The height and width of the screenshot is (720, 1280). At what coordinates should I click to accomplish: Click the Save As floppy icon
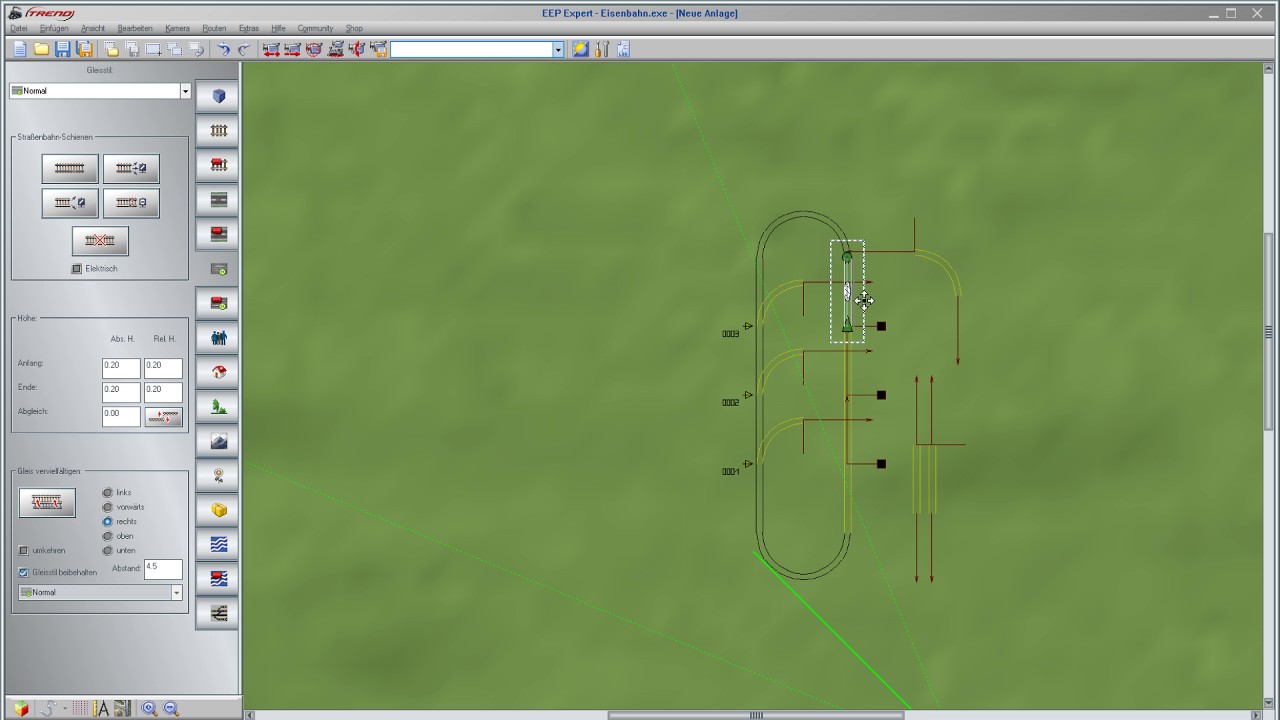[x=85, y=49]
